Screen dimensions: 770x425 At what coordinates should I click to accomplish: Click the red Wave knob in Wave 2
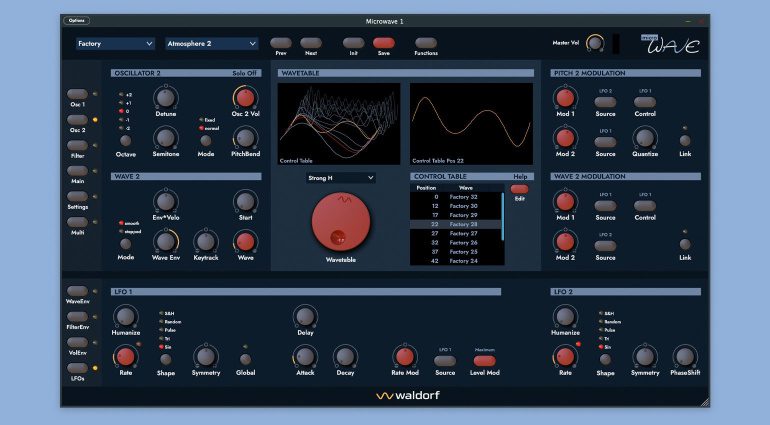point(246,241)
